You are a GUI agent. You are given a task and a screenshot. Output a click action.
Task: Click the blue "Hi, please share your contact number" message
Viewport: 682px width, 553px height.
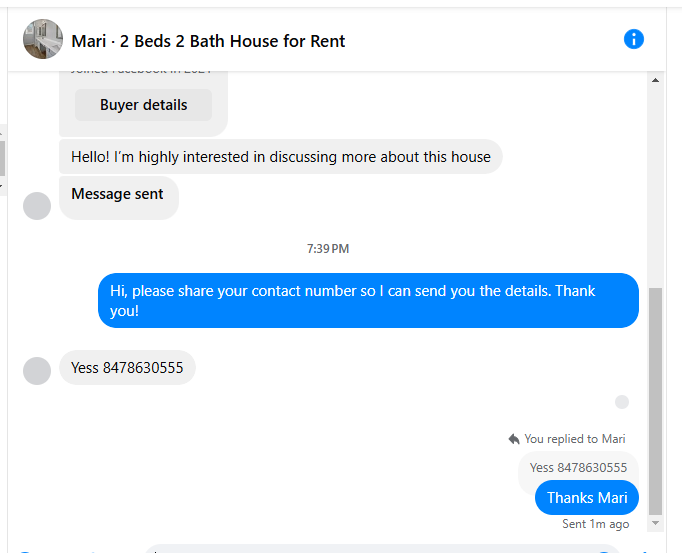pyautogui.click(x=368, y=301)
